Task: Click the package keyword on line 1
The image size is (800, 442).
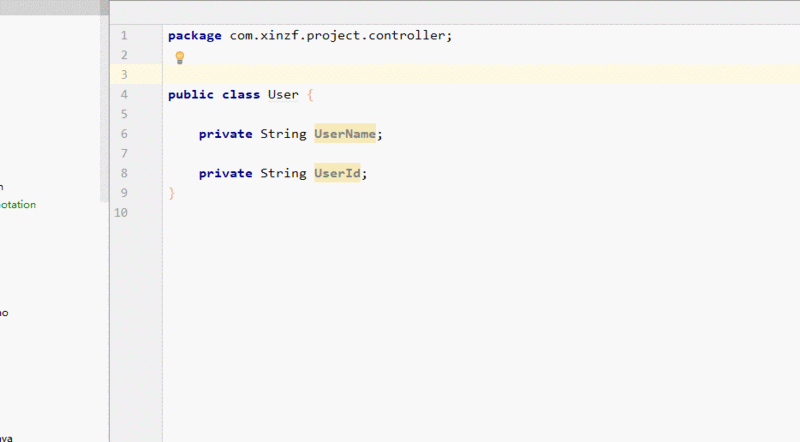Action: (195, 36)
